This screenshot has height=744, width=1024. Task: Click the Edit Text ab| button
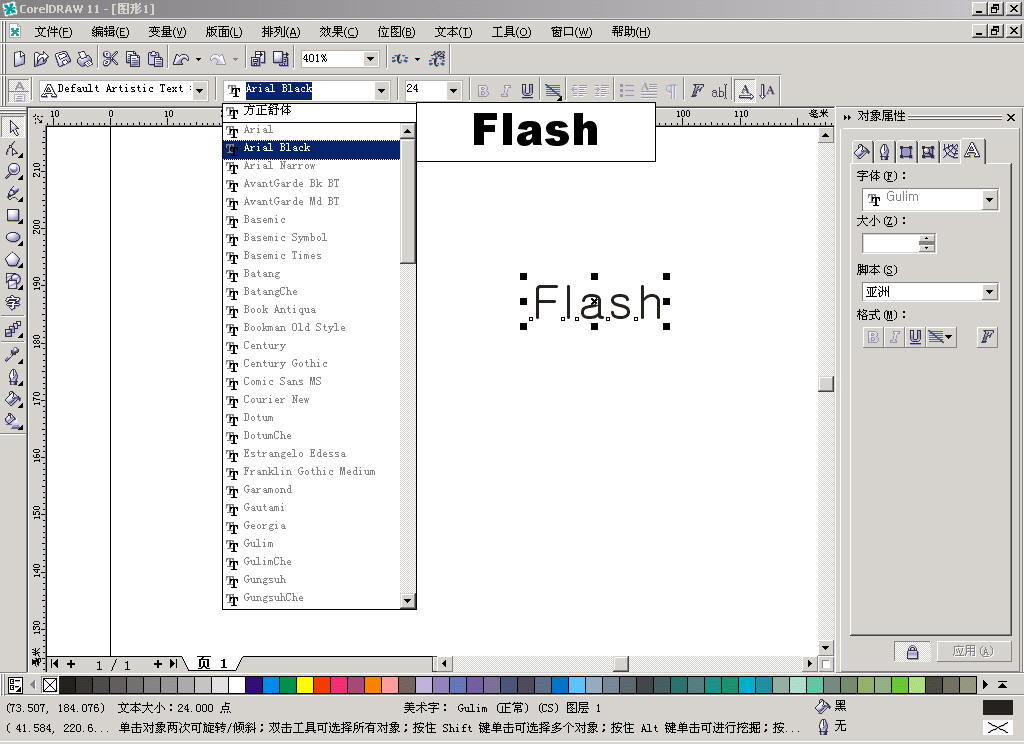tap(719, 91)
